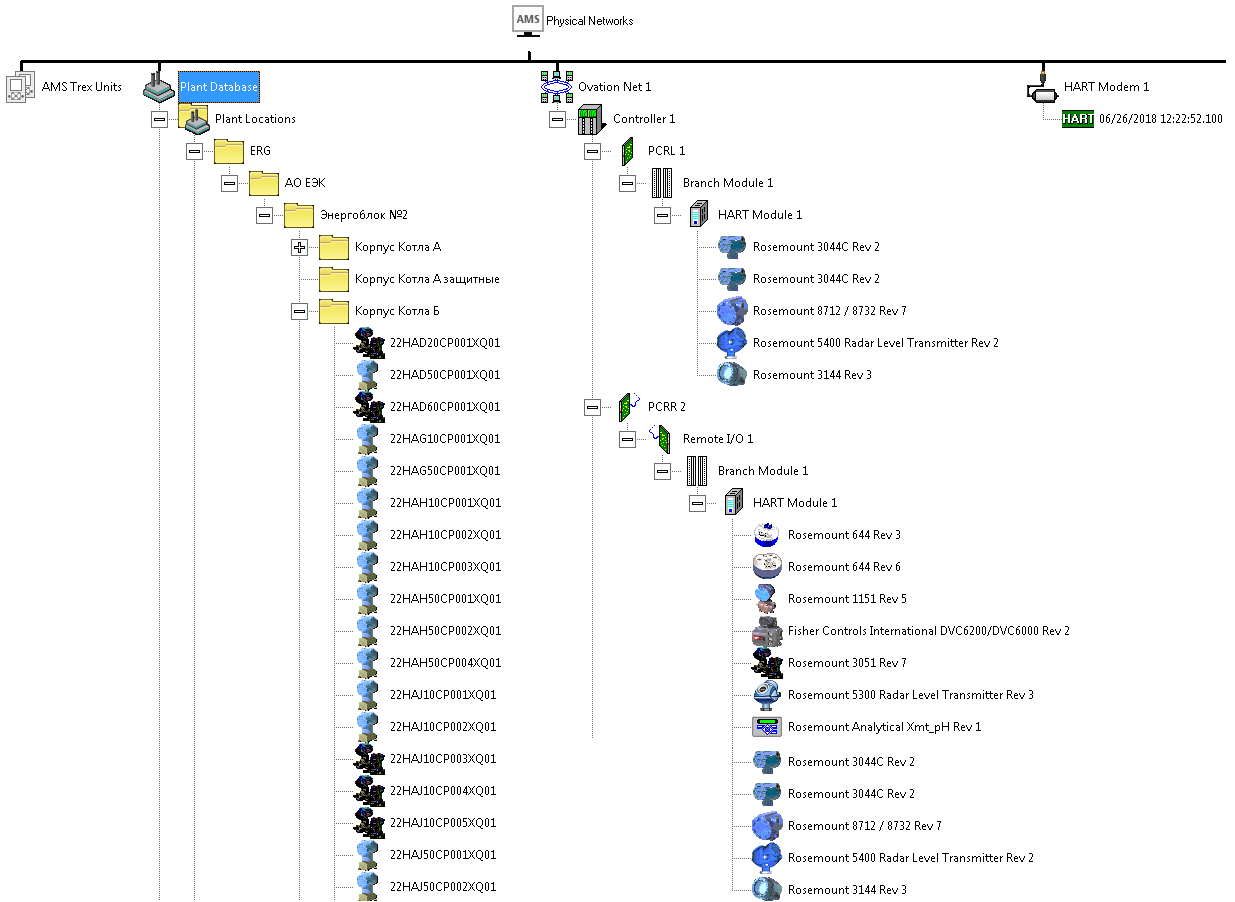Select the 22HAD20CP001XQ01 device icon
This screenshot has width=1235, height=902.
[x=369, y=343]
